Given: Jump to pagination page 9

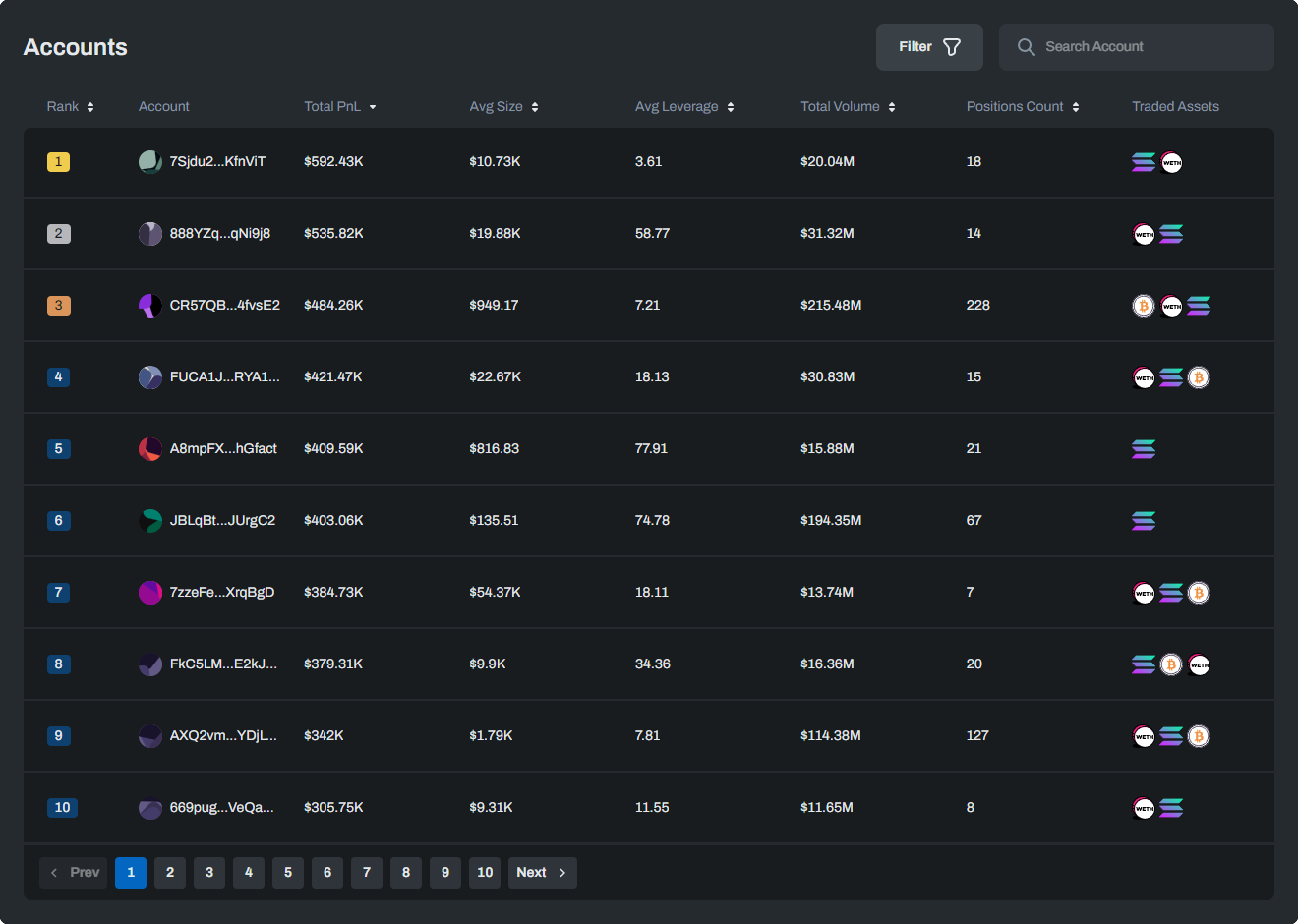Looking at the screenshot, I should [x=445, y=872].
